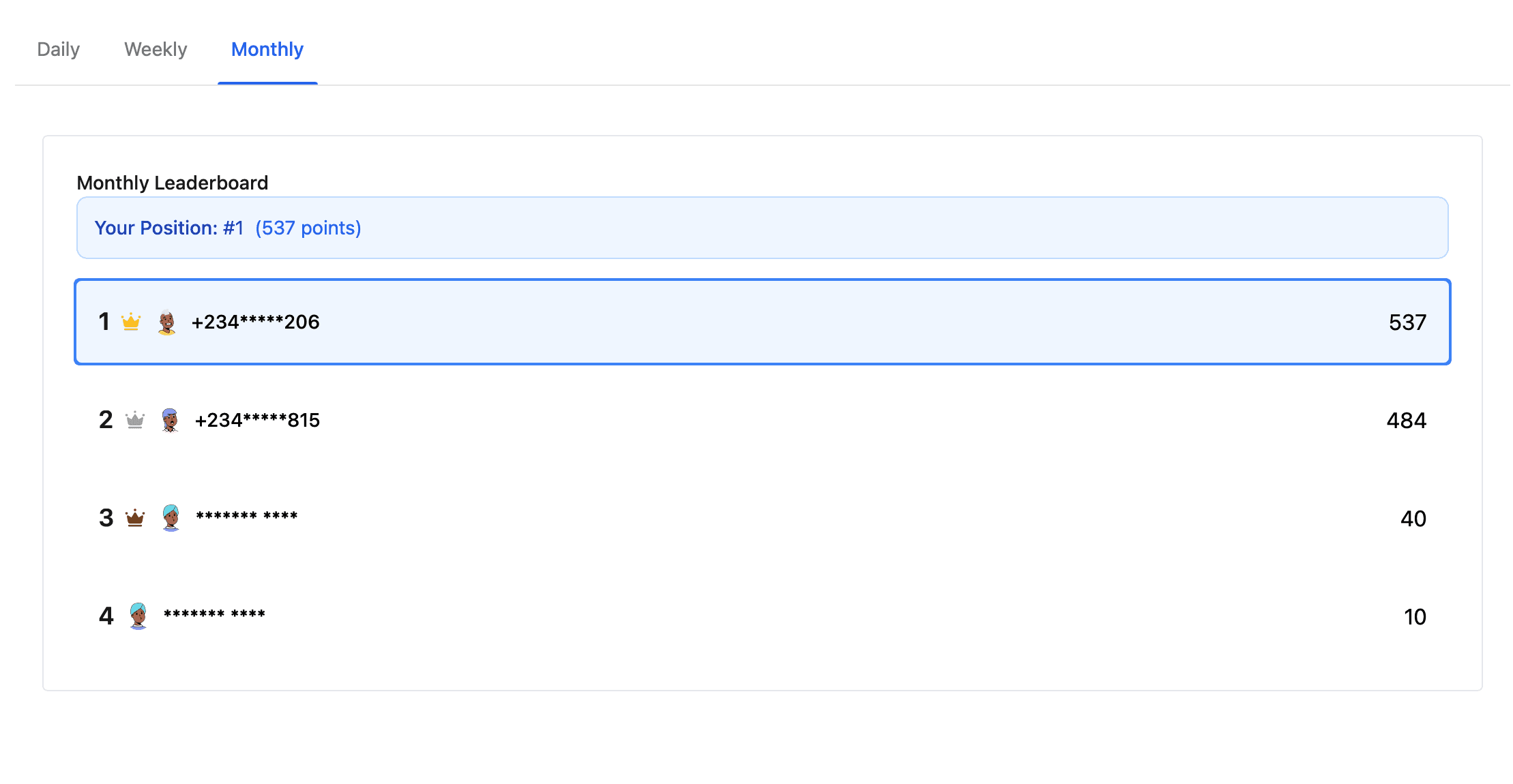Viewport: 1513px width, 784px height.
Task: Click the avatar of the second-place user
Action: tap(170, 420)
